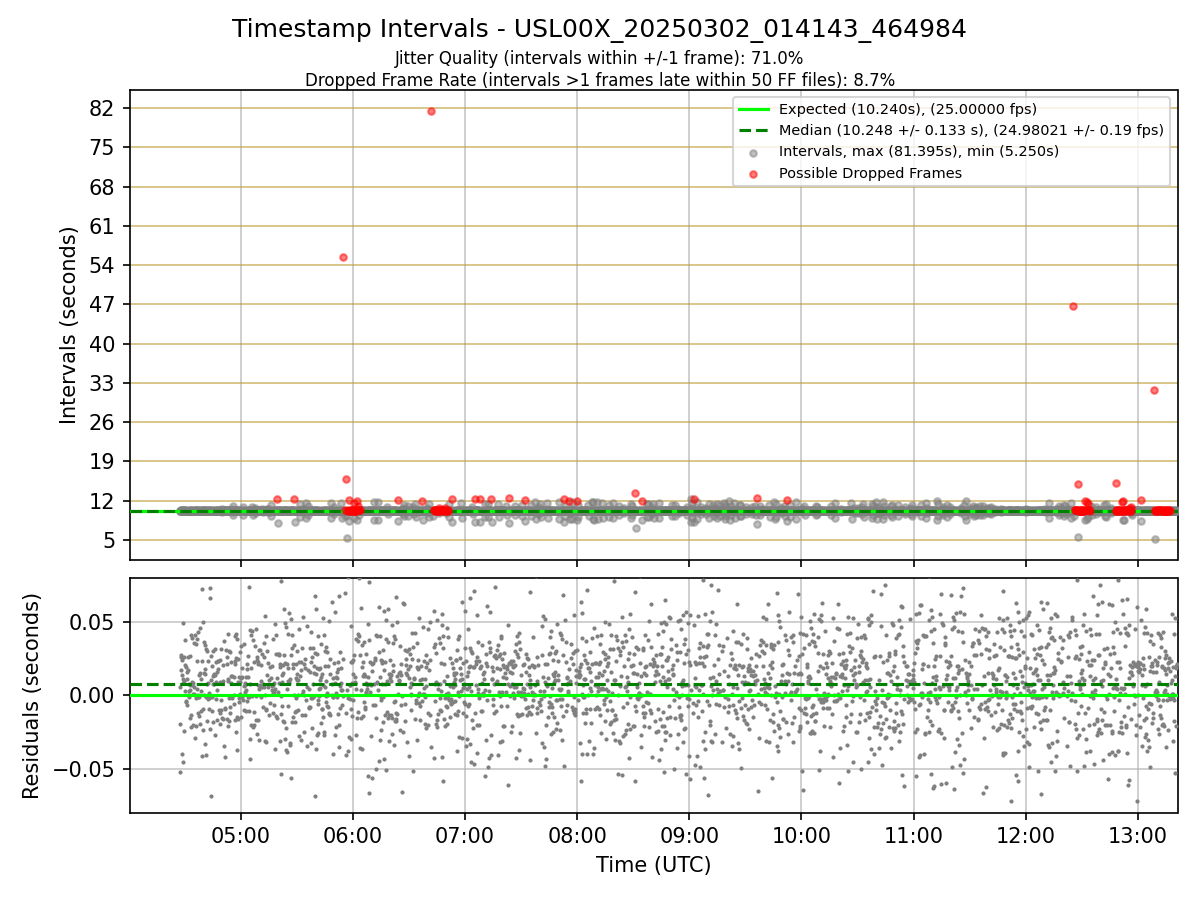
Task: Click the red dot marker in the legend
Action: point(754,173)
